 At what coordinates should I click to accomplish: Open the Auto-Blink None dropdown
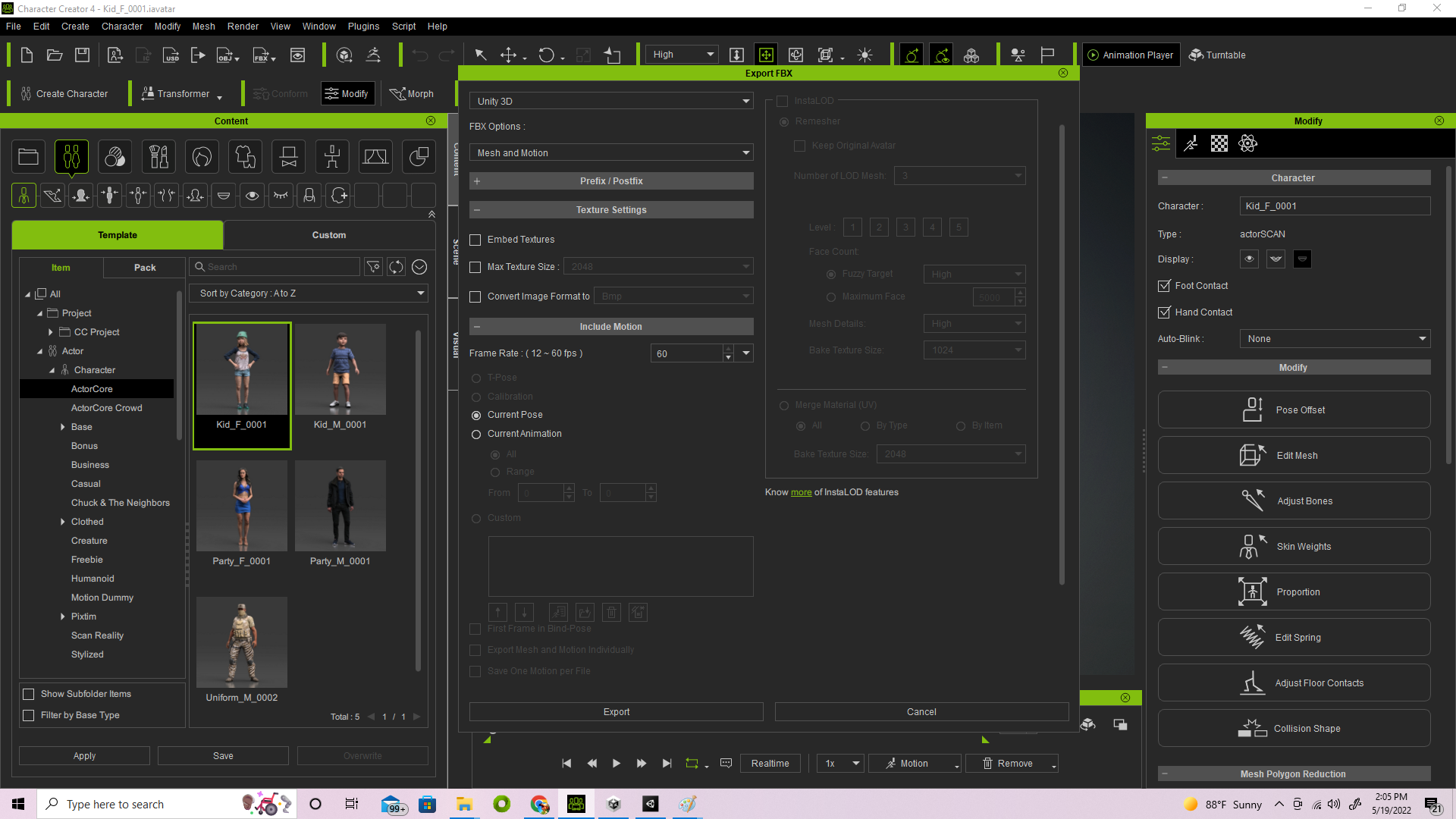(x=1334, y=338)
